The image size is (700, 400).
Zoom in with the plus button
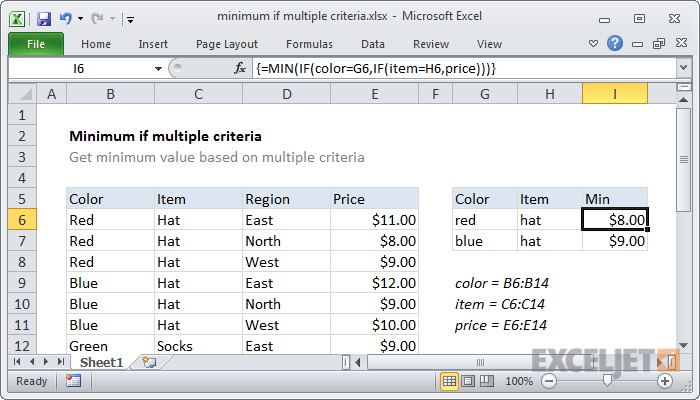665,381
